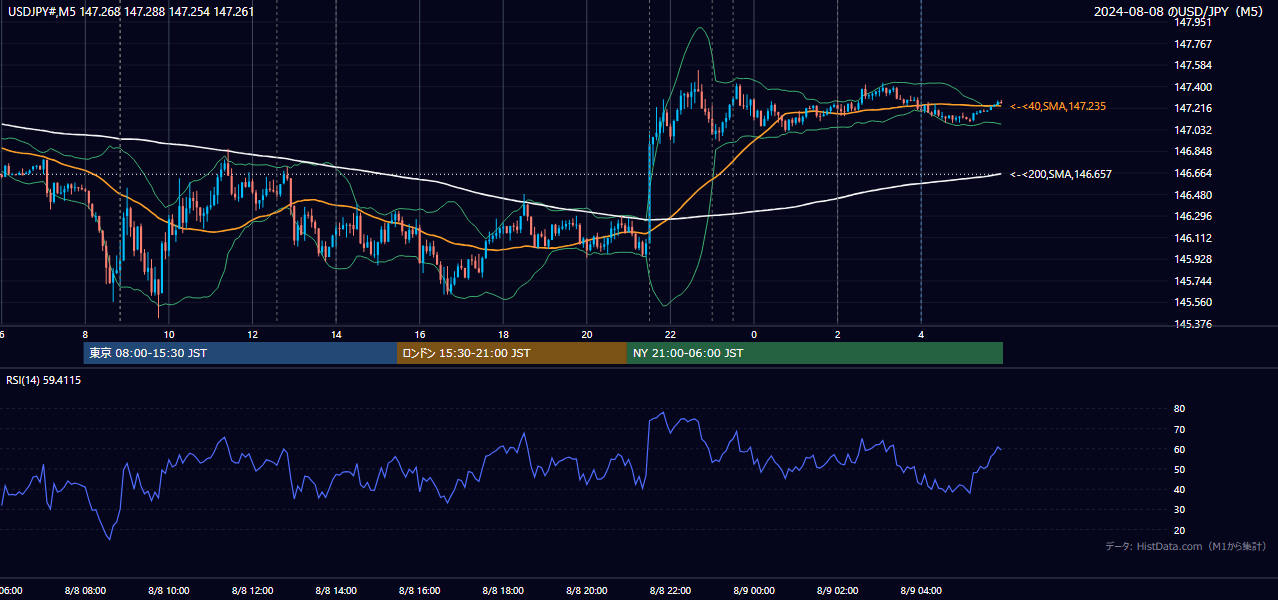
Task: Click price axis value 145.376
Action: 1193,324
